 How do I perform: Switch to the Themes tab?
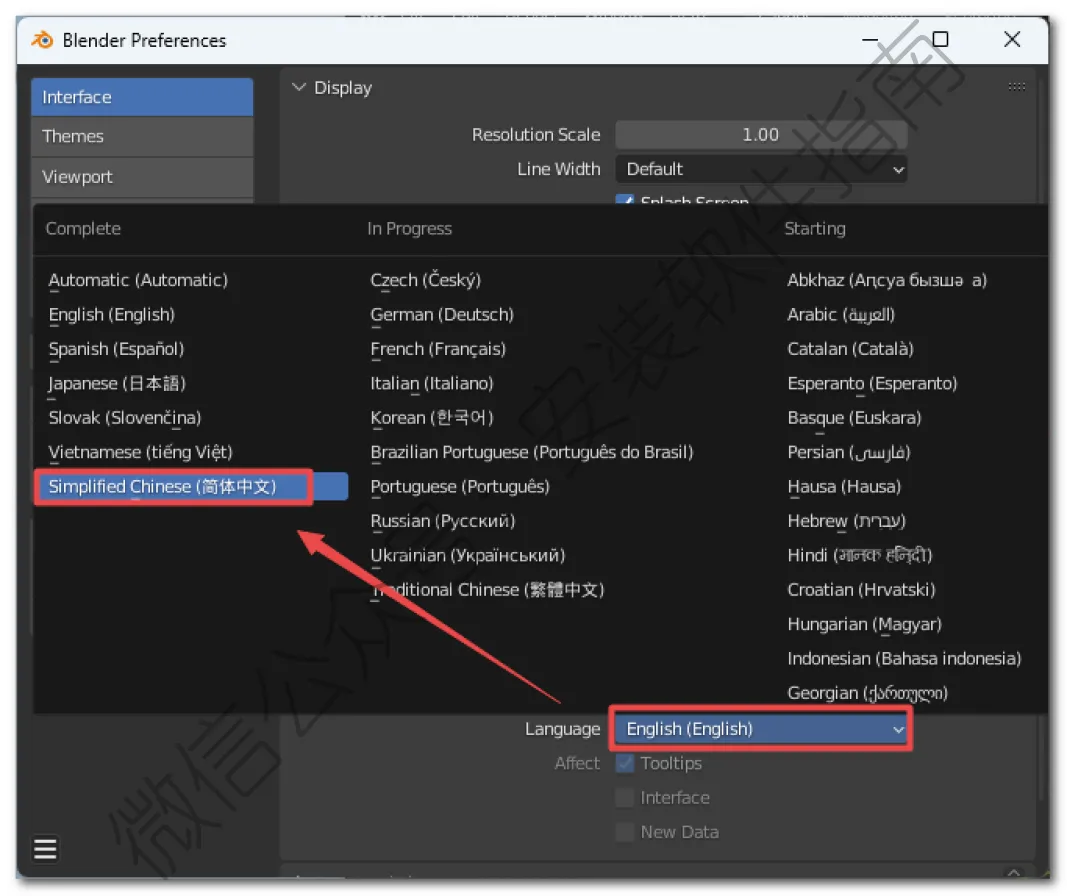[142, 137]
